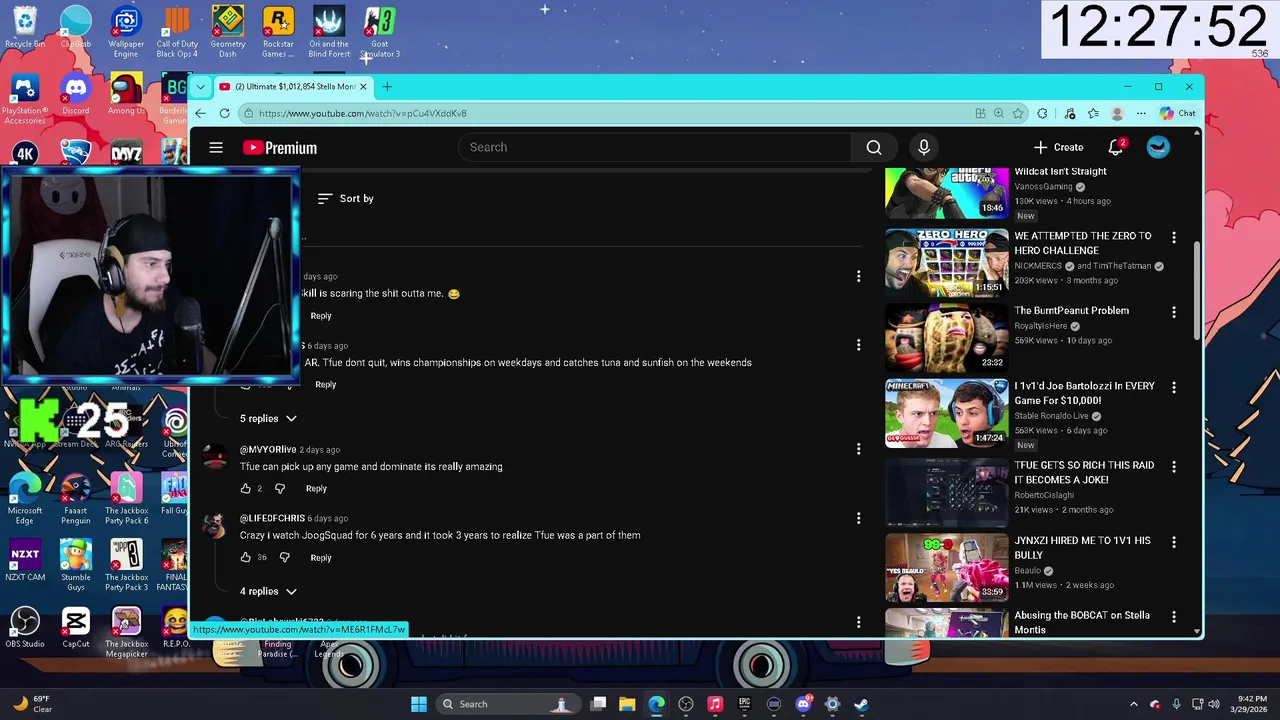Click the YouTube search input field
Viewport: 1280px width, 720px height.
[656, 147]
